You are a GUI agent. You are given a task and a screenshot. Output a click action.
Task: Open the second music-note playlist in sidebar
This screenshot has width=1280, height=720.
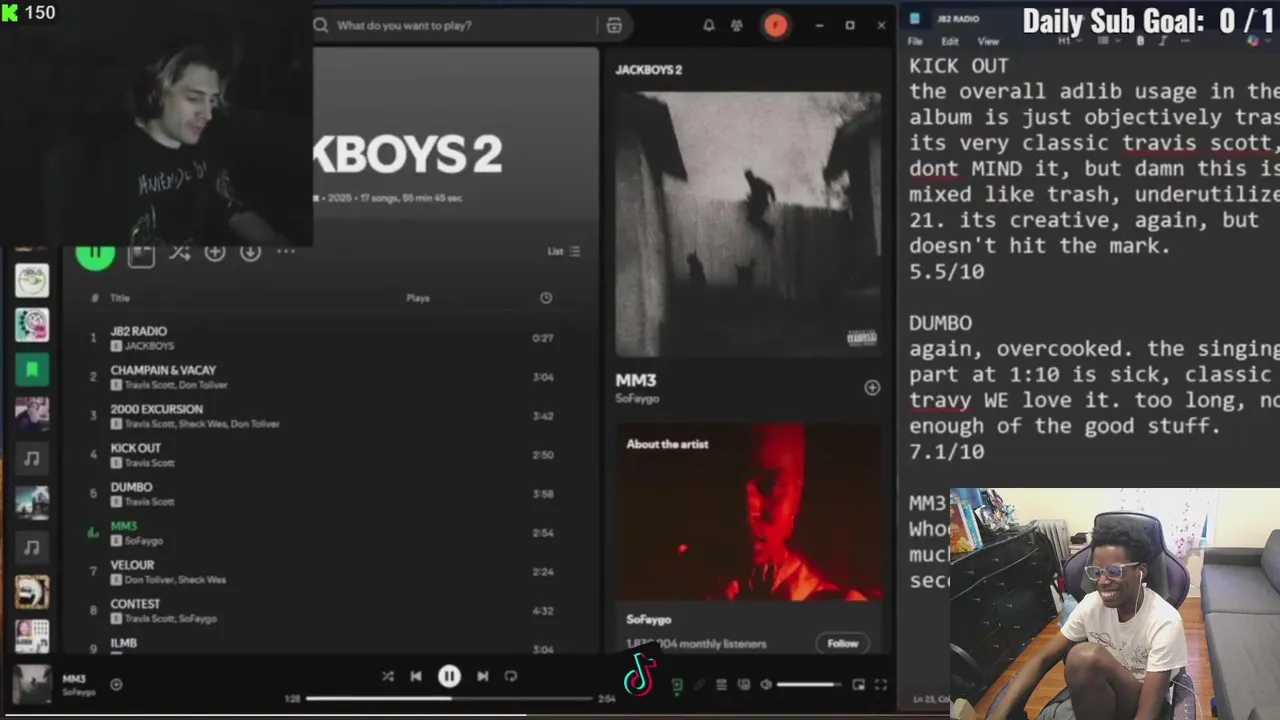32,548
